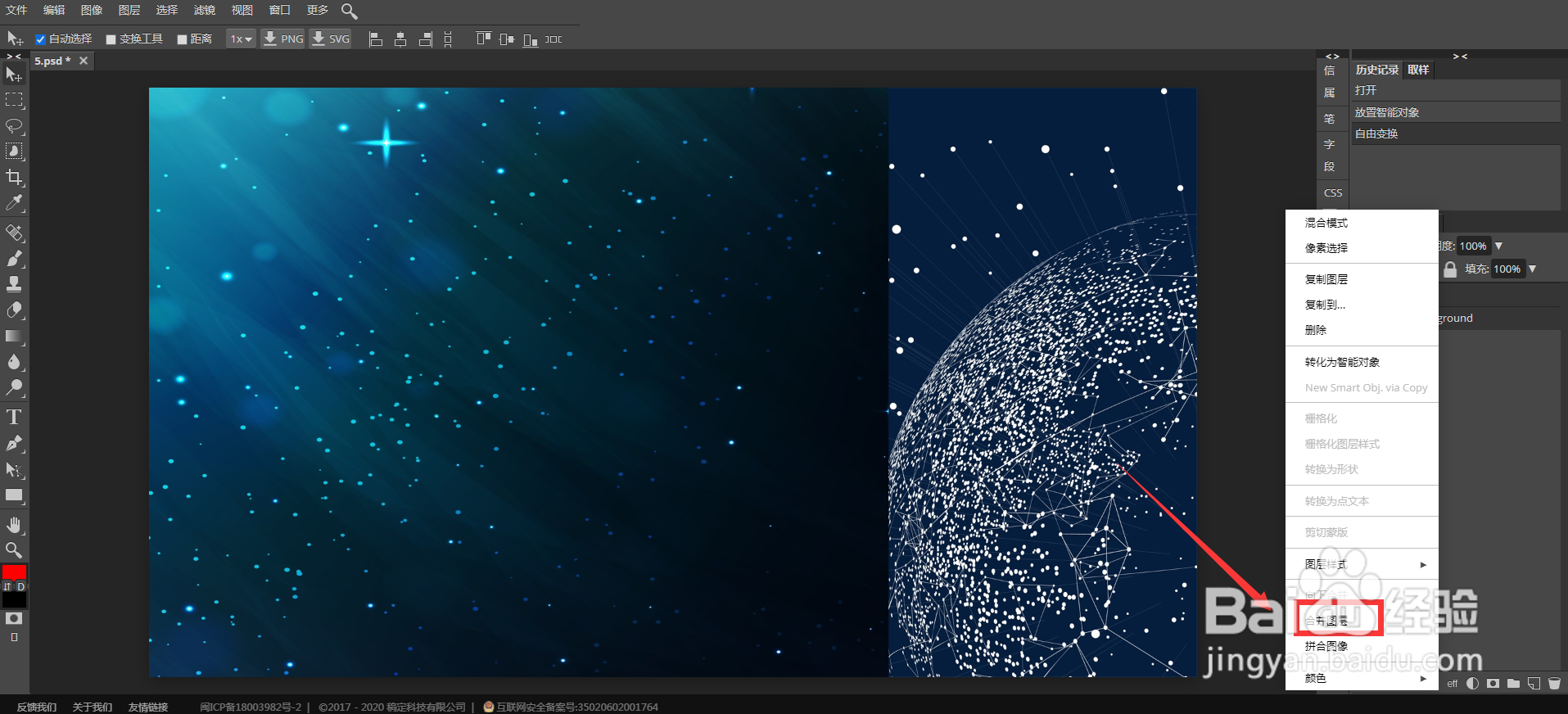The height and width of the screenshot is (714, 1568).
Task: Select the Path Selection tool
Action: pyautogui.click(x=14, y=469)
